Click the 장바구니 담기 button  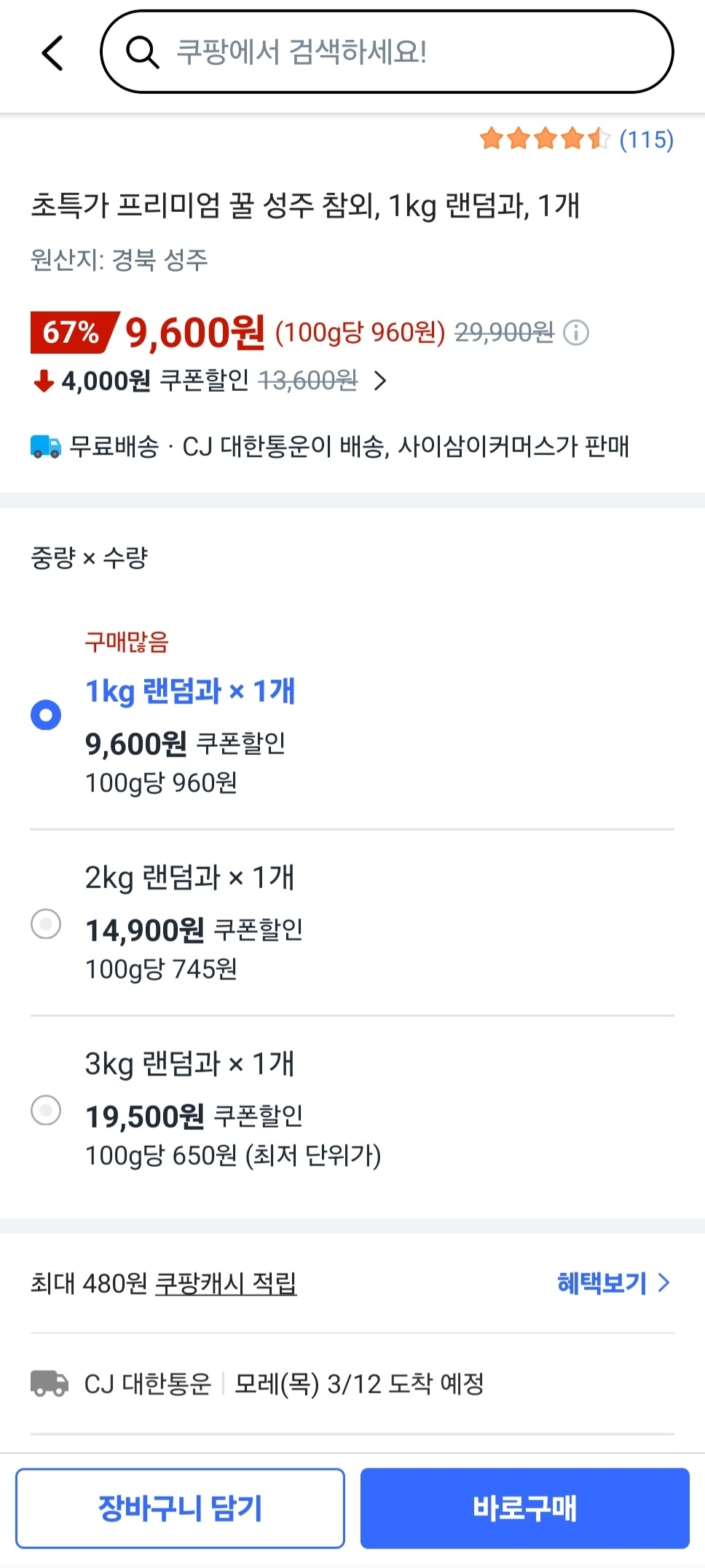pos(180,1508)
